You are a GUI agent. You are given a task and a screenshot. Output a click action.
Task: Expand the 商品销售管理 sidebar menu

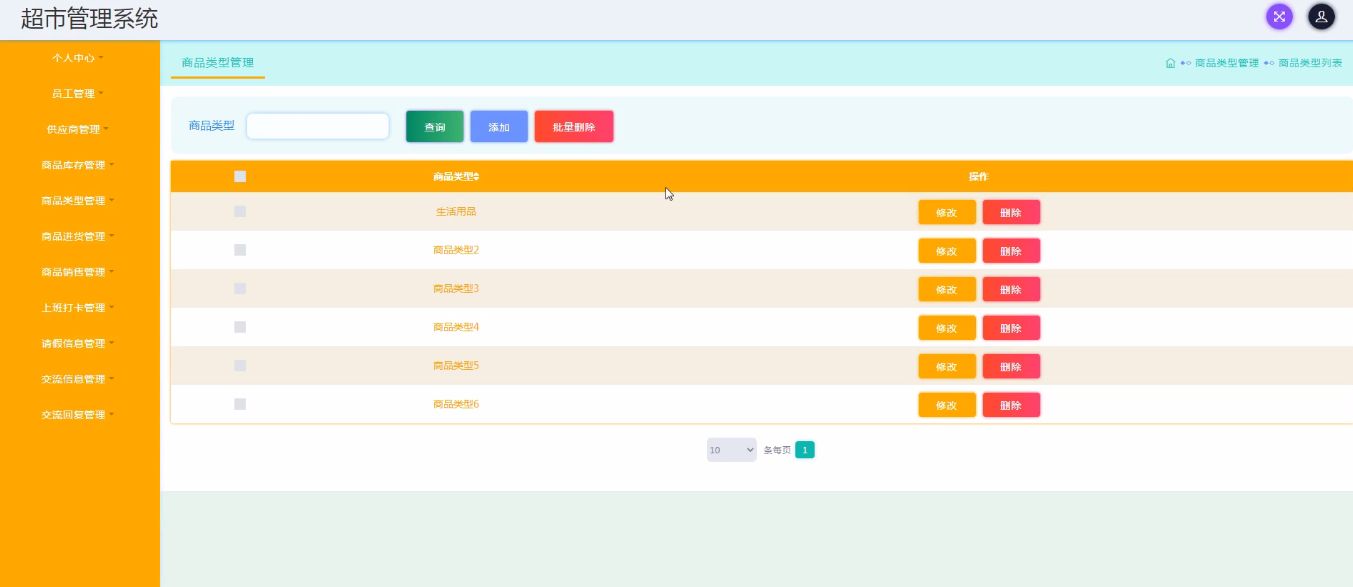pyautogui.click(x=78, y=272)
